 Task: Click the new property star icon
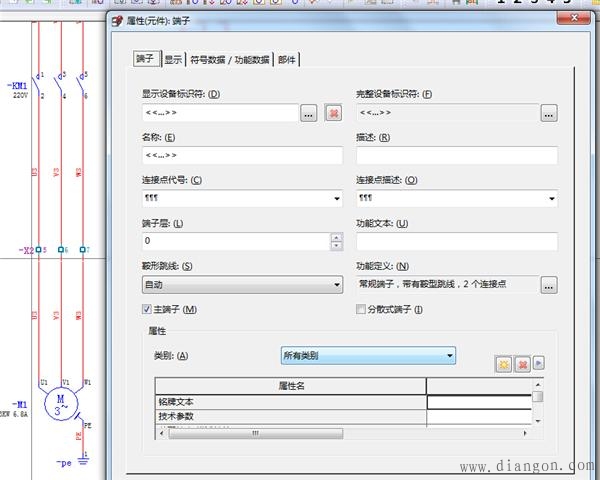[503, 364]
